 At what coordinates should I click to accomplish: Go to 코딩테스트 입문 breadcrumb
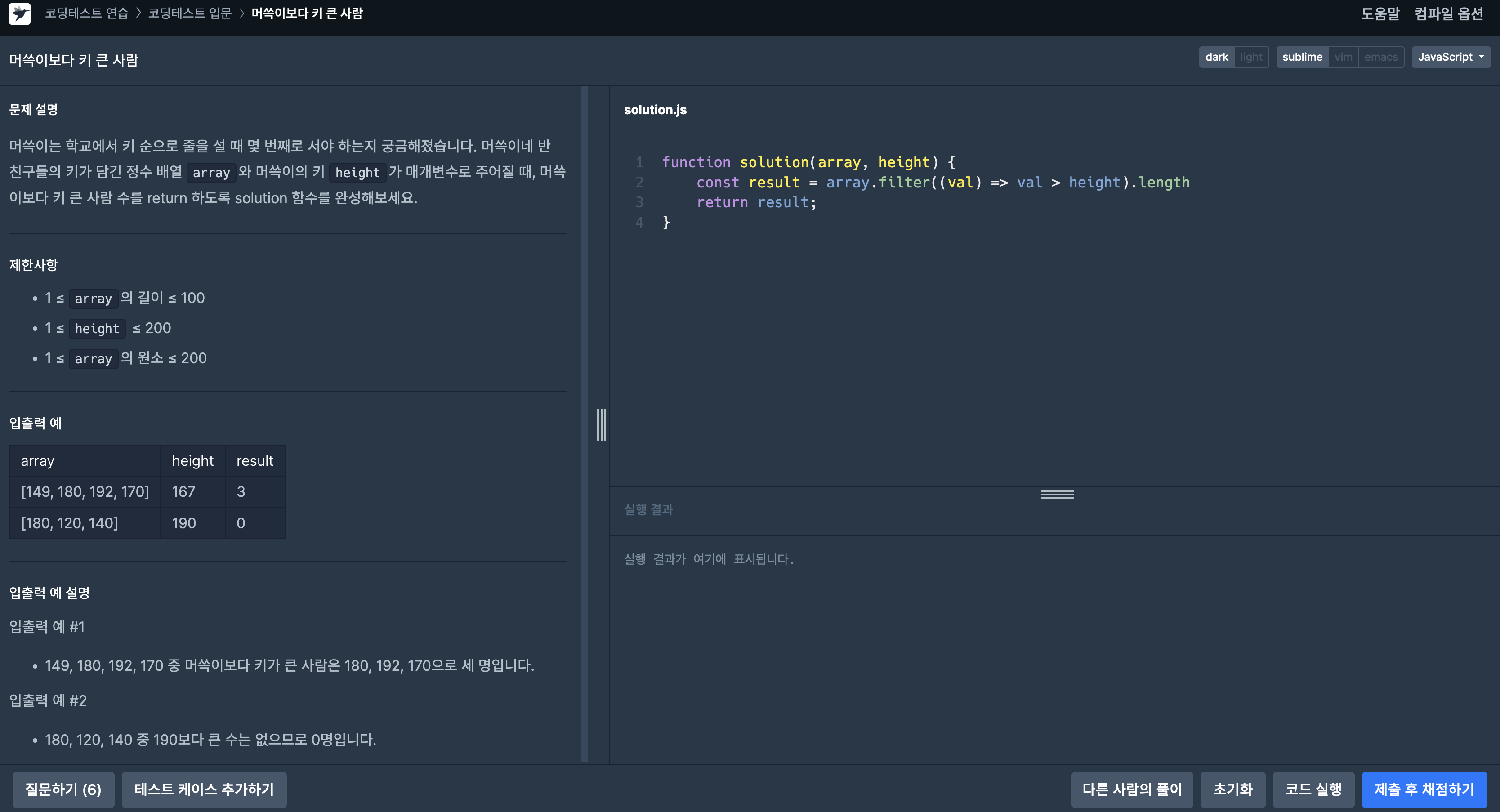(x=189, y=13)
